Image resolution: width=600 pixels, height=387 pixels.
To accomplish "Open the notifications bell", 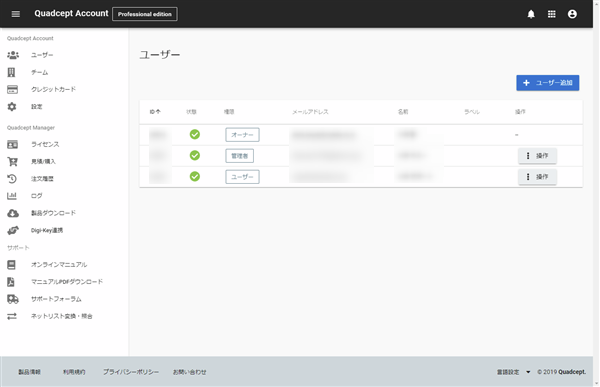I will click(x=531, y=14).
